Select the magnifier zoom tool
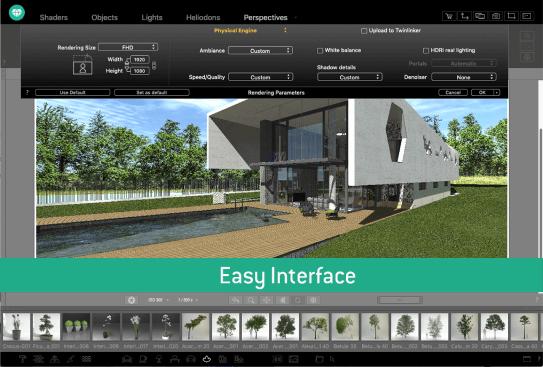This screenshot has width=543, height=367. coord(251,300)
